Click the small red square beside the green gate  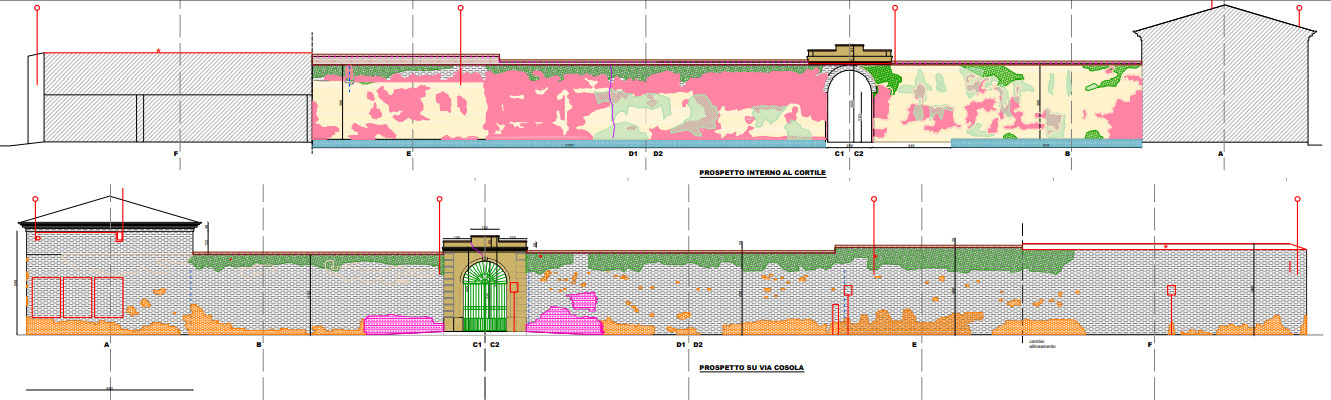click(x=514, y=287)
